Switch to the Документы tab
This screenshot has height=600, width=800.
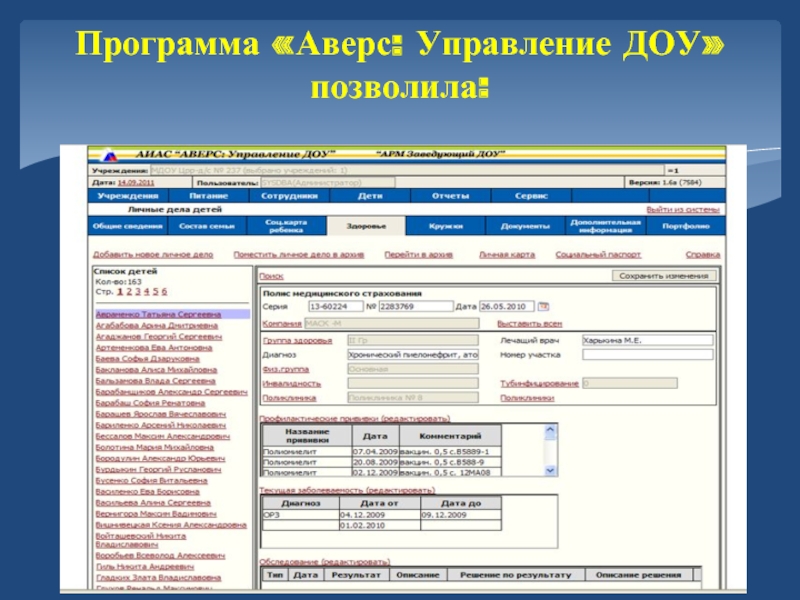526,226
